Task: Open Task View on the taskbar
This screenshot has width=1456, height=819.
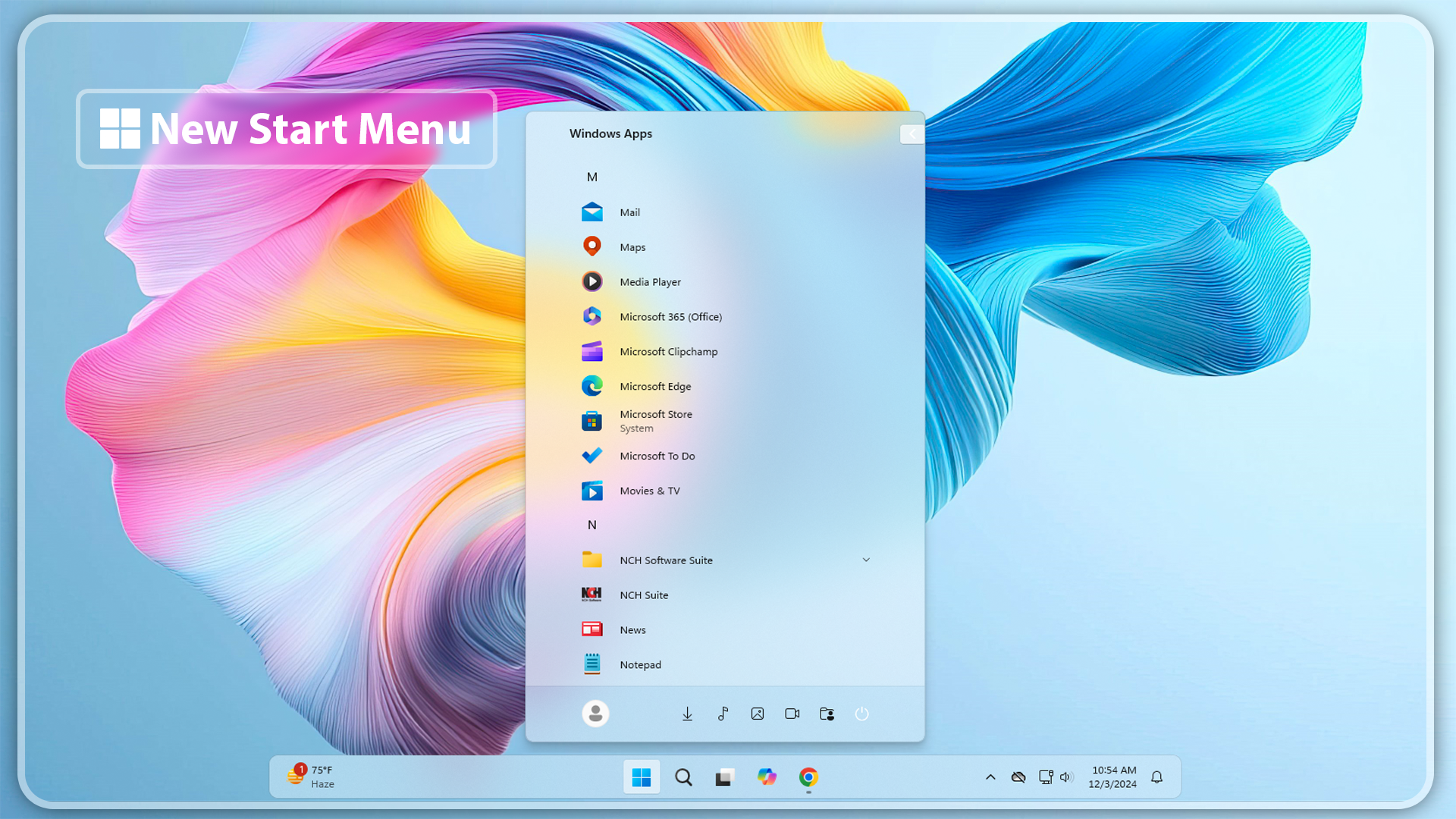Action: (x=725, y=777)
